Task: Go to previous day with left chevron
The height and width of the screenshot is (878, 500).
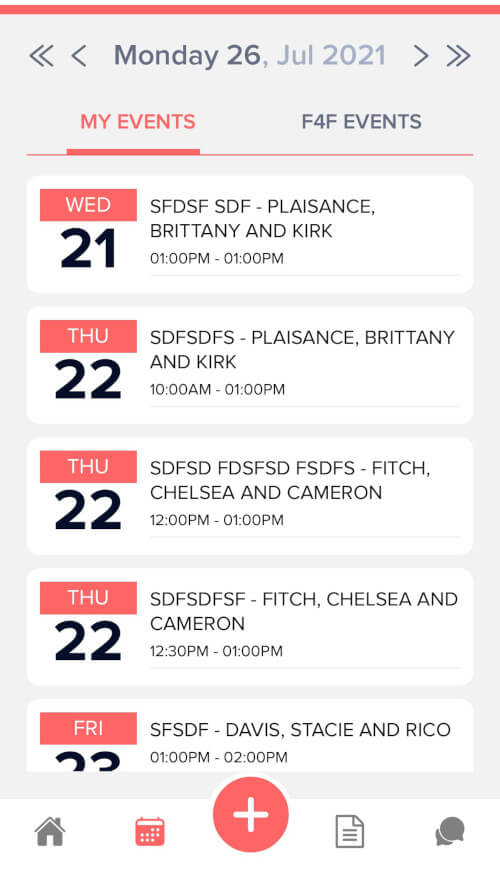Action: click(79, 56)
